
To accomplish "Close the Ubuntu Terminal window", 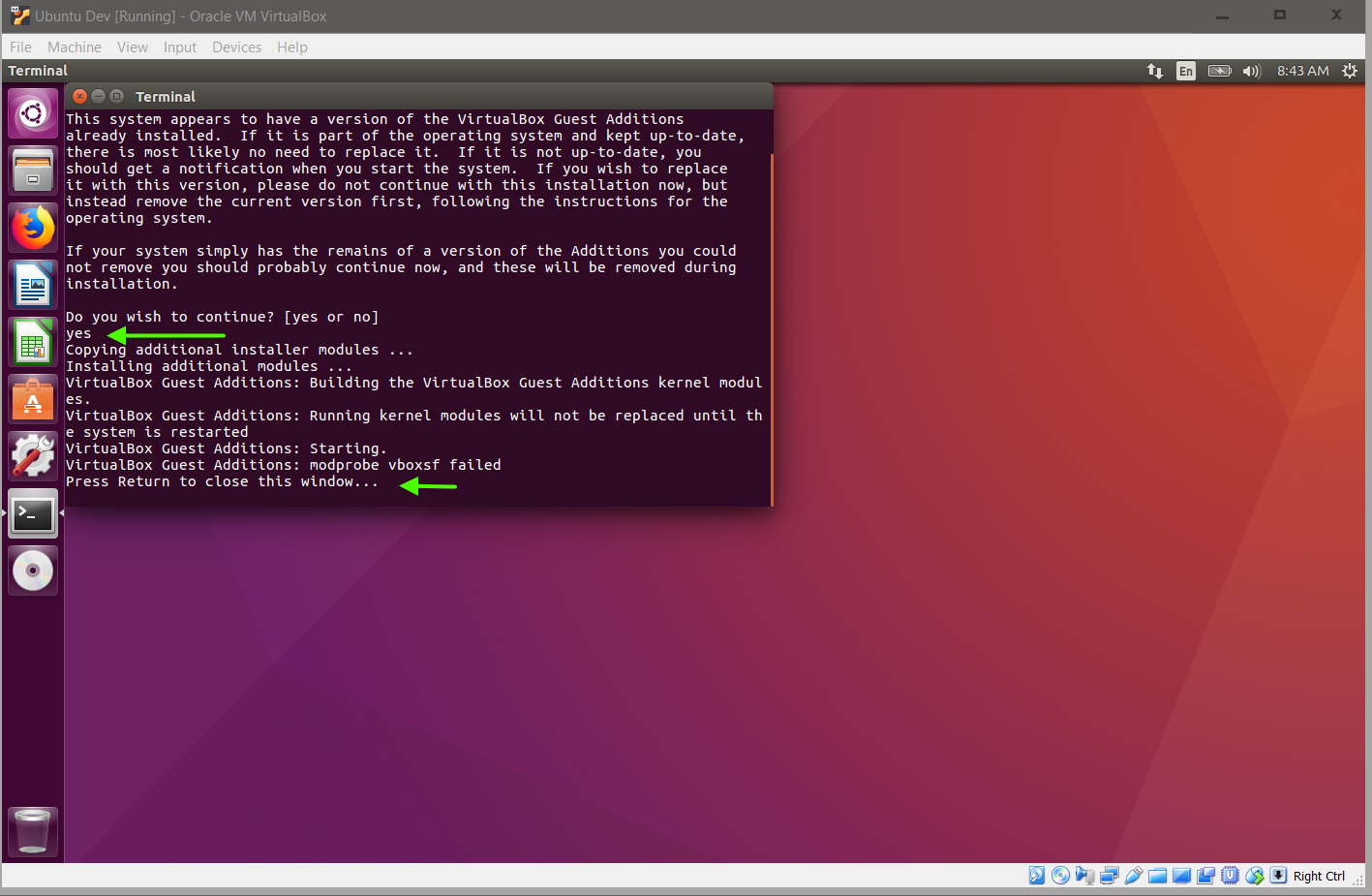I will pyautogui.click(x=80, y=96).
